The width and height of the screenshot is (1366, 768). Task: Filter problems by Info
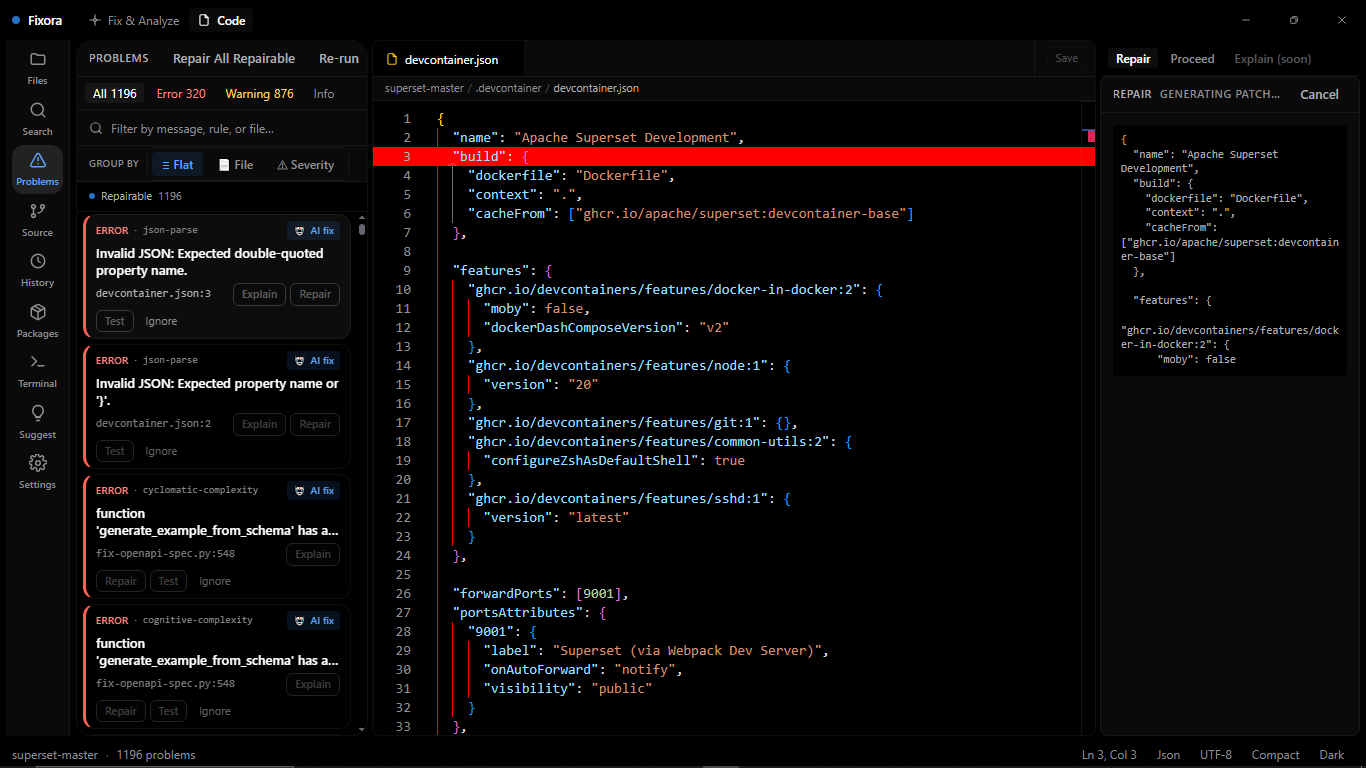[324, 94]
